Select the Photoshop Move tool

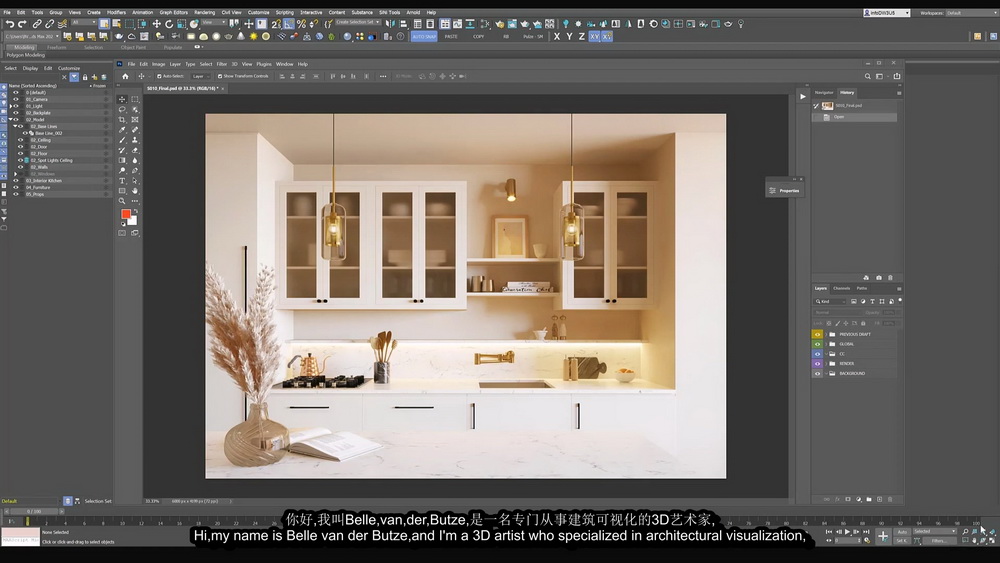point(122,99)
